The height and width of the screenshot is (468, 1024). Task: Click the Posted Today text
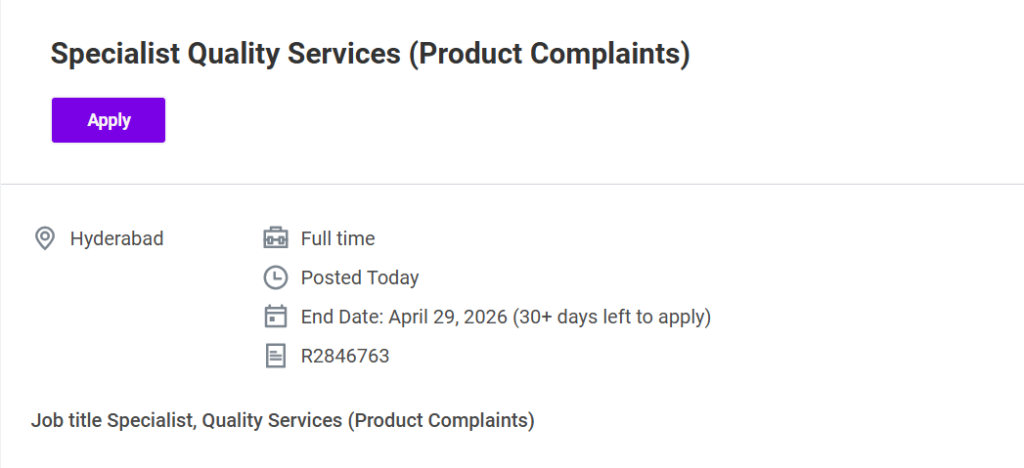pyautogui.click(x=360, y=277)
